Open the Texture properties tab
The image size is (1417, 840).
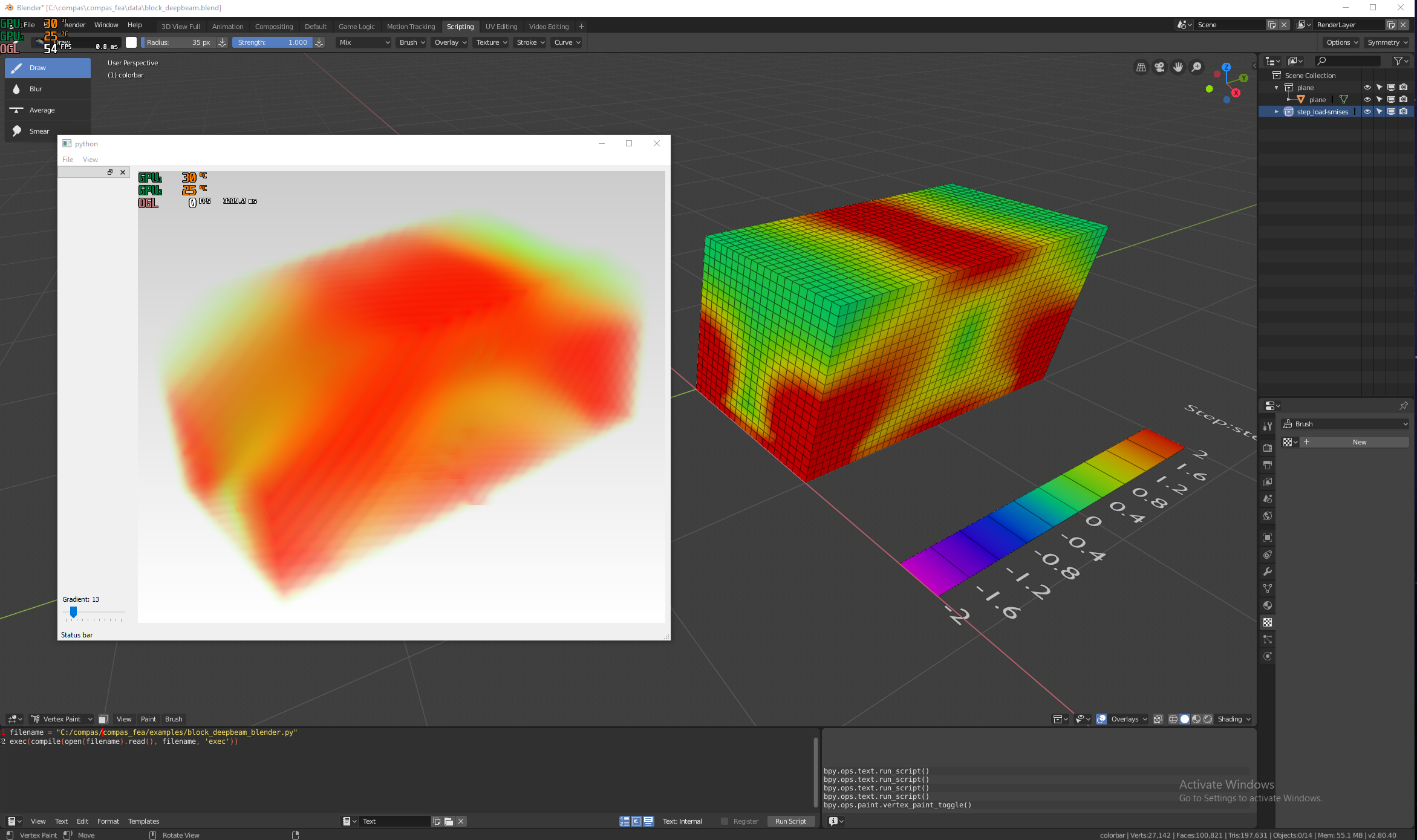pos(1268,622)
